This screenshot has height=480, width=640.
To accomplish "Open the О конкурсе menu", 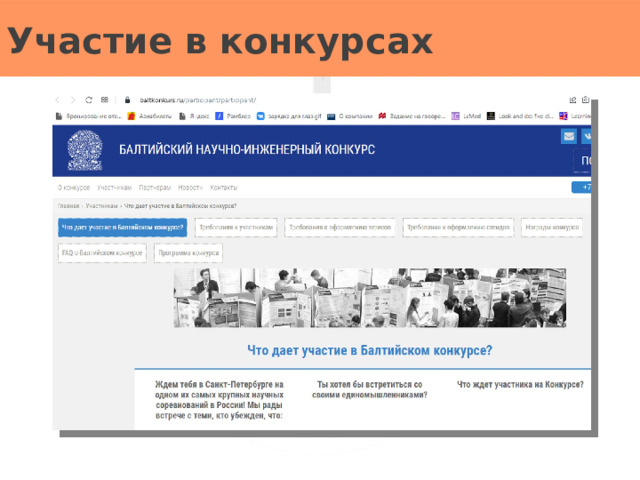I will pos(73,187).
